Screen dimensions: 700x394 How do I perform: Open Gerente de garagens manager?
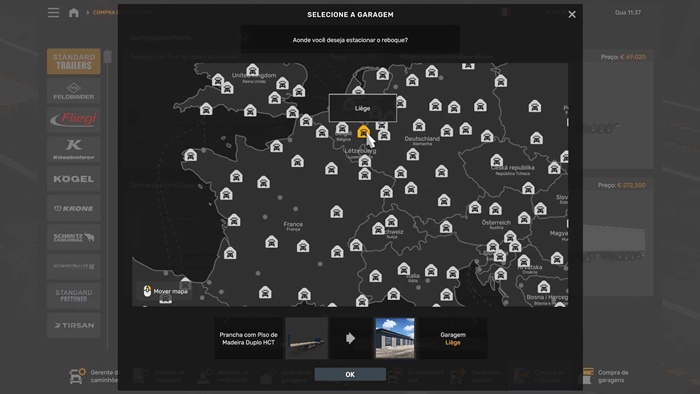287,376
